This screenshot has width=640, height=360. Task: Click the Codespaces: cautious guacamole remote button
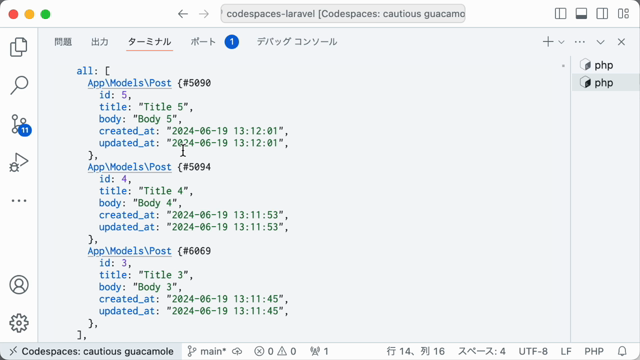(91, 351)
